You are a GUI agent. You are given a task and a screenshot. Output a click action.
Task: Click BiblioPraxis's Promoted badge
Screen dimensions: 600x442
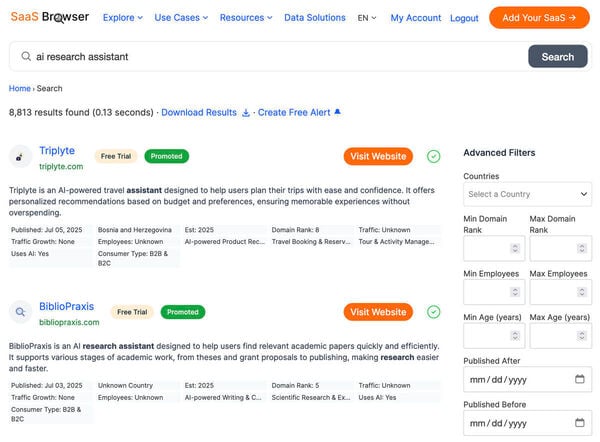coord(183,312)
